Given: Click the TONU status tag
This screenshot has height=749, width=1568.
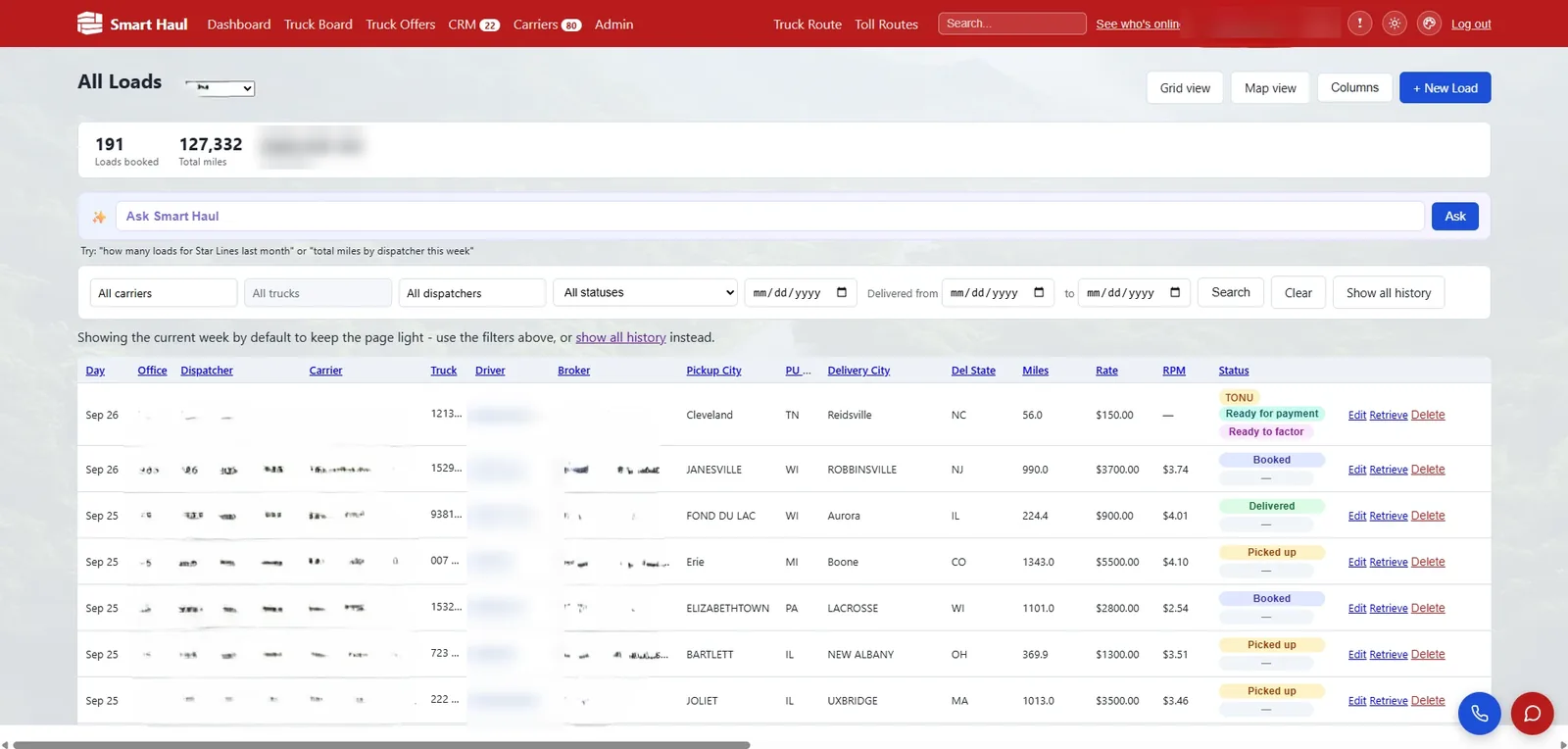Looking at the screenshot, I should (x=1239, y=397).
